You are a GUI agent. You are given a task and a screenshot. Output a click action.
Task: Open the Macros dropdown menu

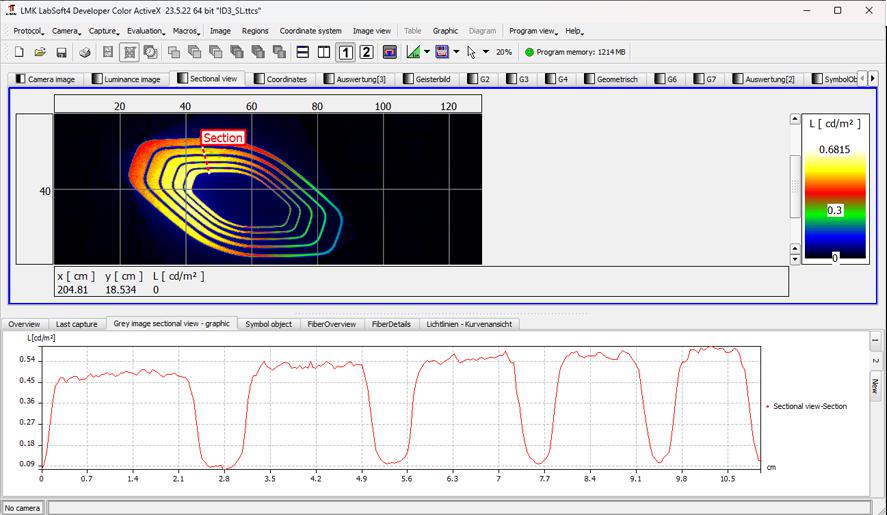coord(186,31)
